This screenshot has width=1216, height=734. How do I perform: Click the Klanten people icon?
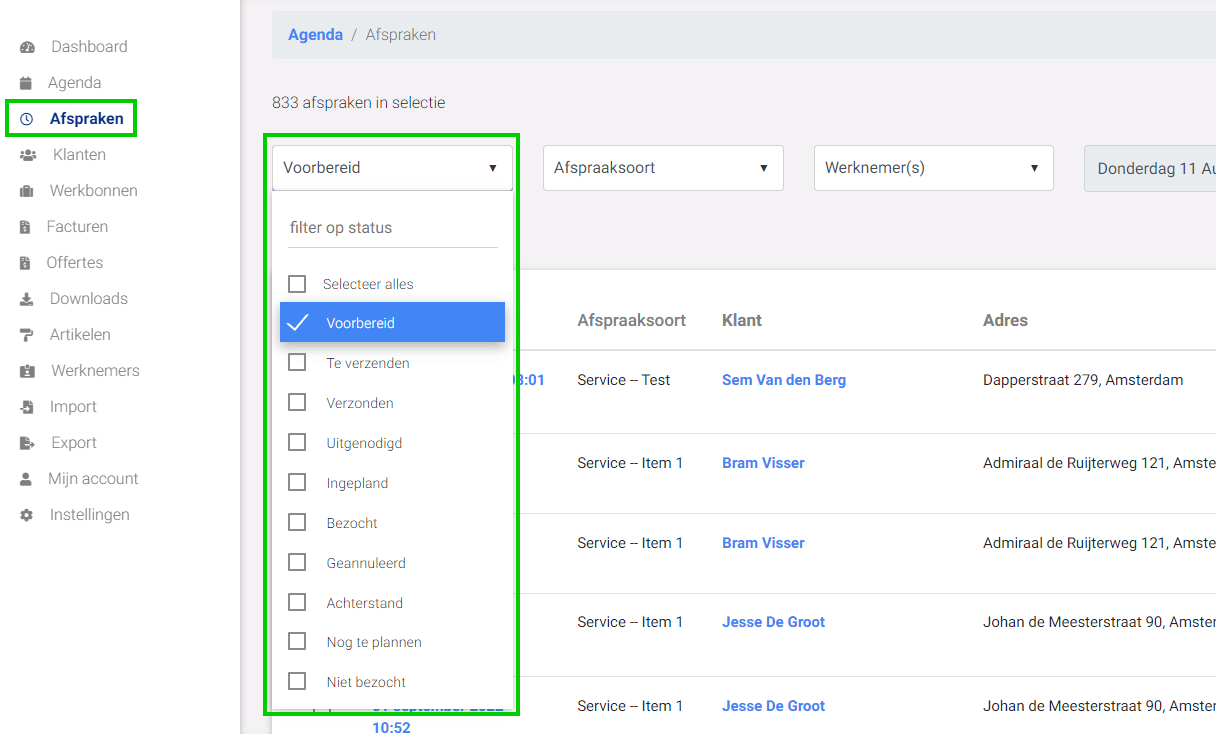click(28, 155)
